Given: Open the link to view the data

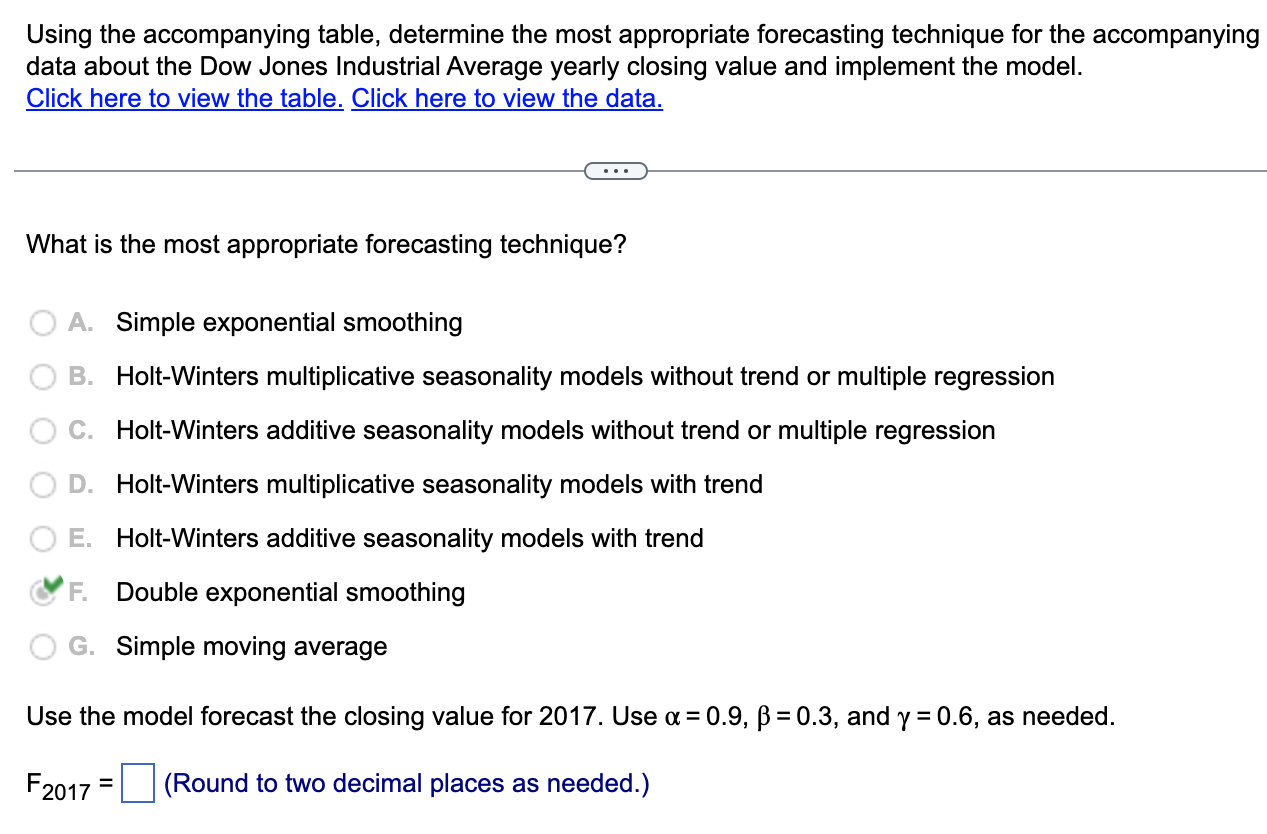Looking at the screenshot, I should point(506,98).
